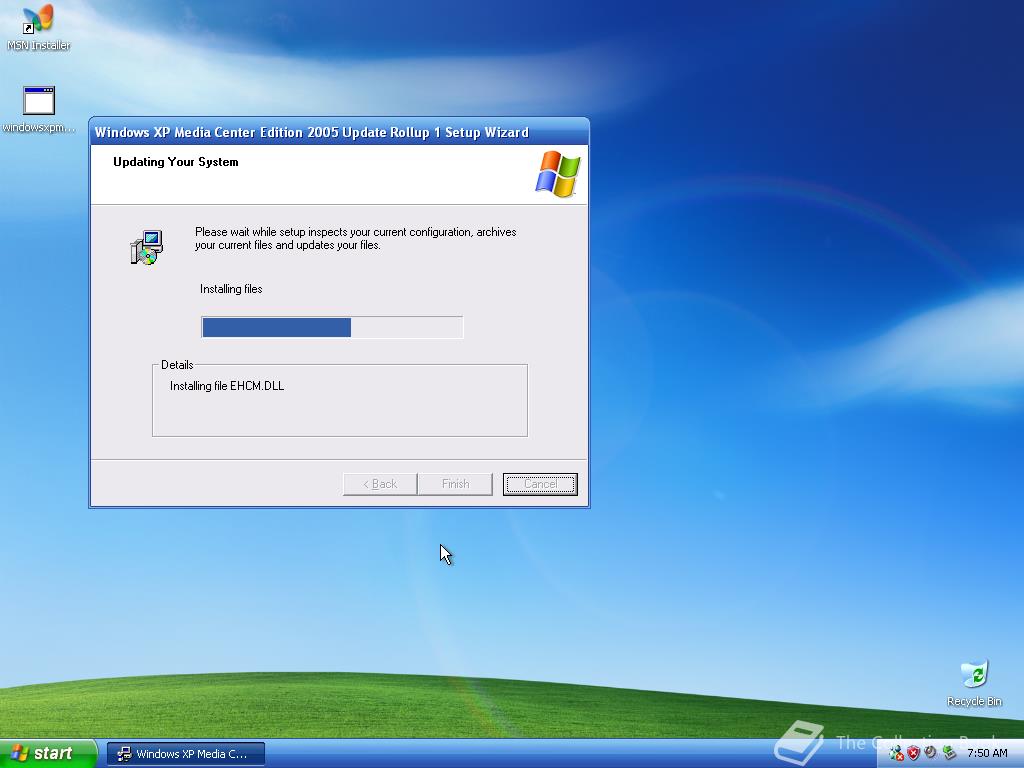The image size is (1024, 768).
Task: Click the setup installation icon with monitor and disc
Action: tap(145, 245)
